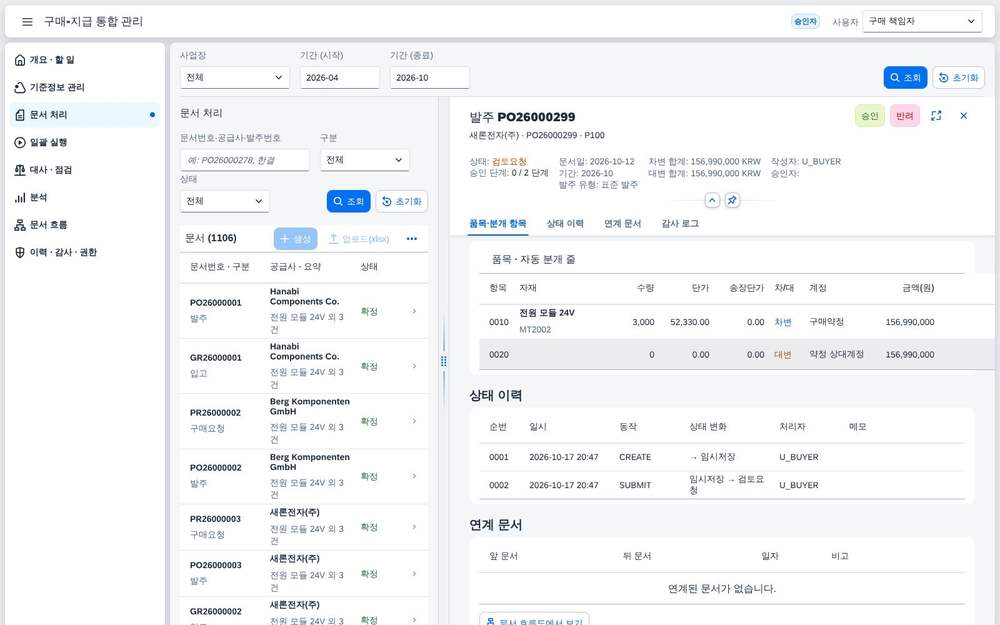The width and height of the screenshot is (1000, 625).
Task: Click the 기간 (종료) field
Action: point(429,77)
